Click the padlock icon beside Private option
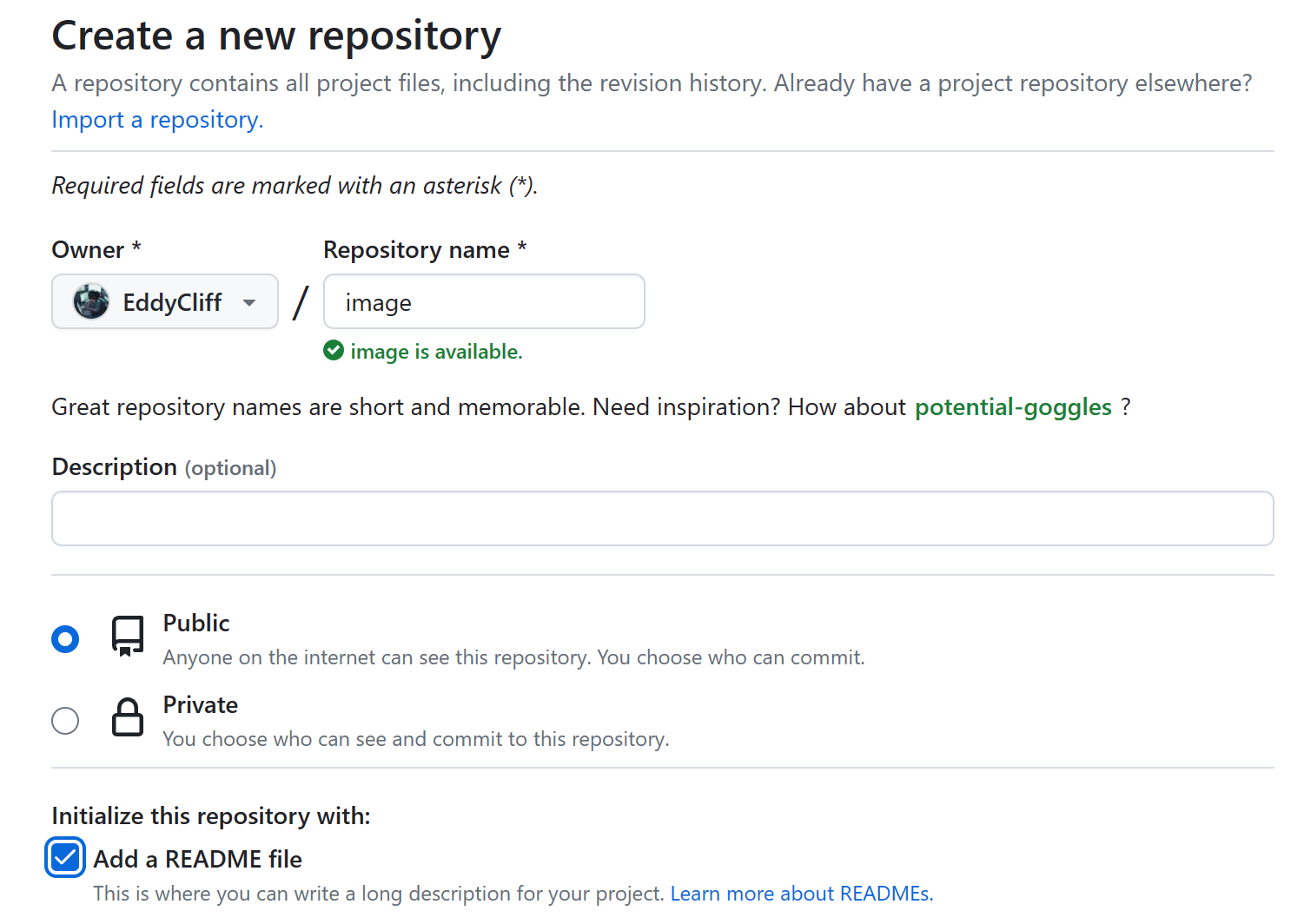The image size is (1304, 924). pyautogui.click(x=128, y=720)
